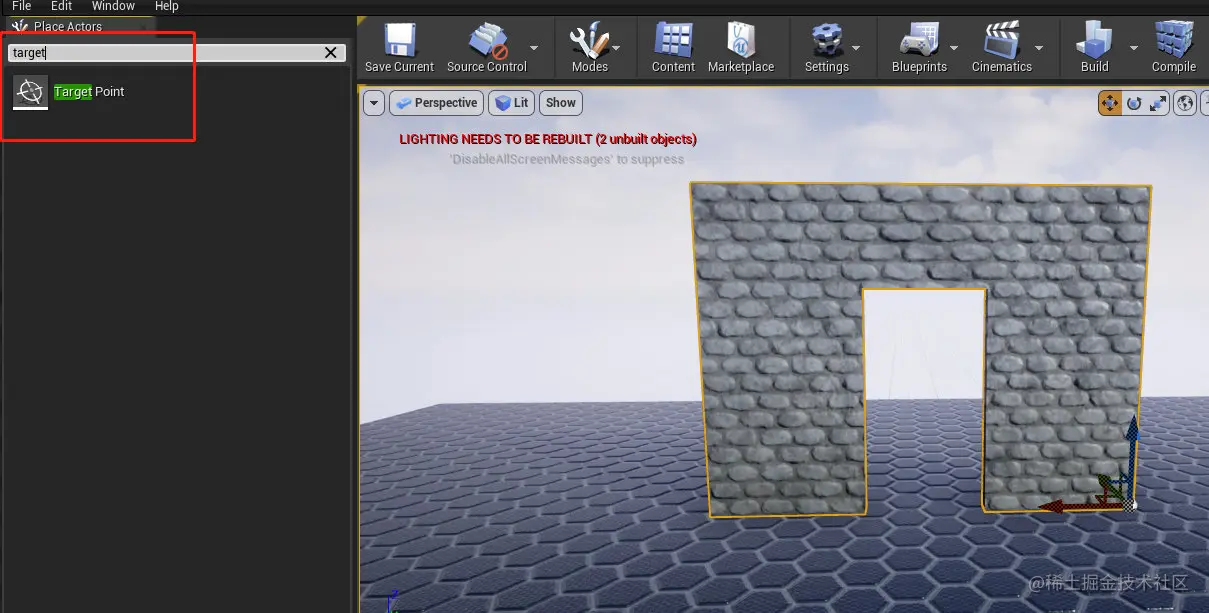Expand the Source Control dropdown arrow

[534, 48]
